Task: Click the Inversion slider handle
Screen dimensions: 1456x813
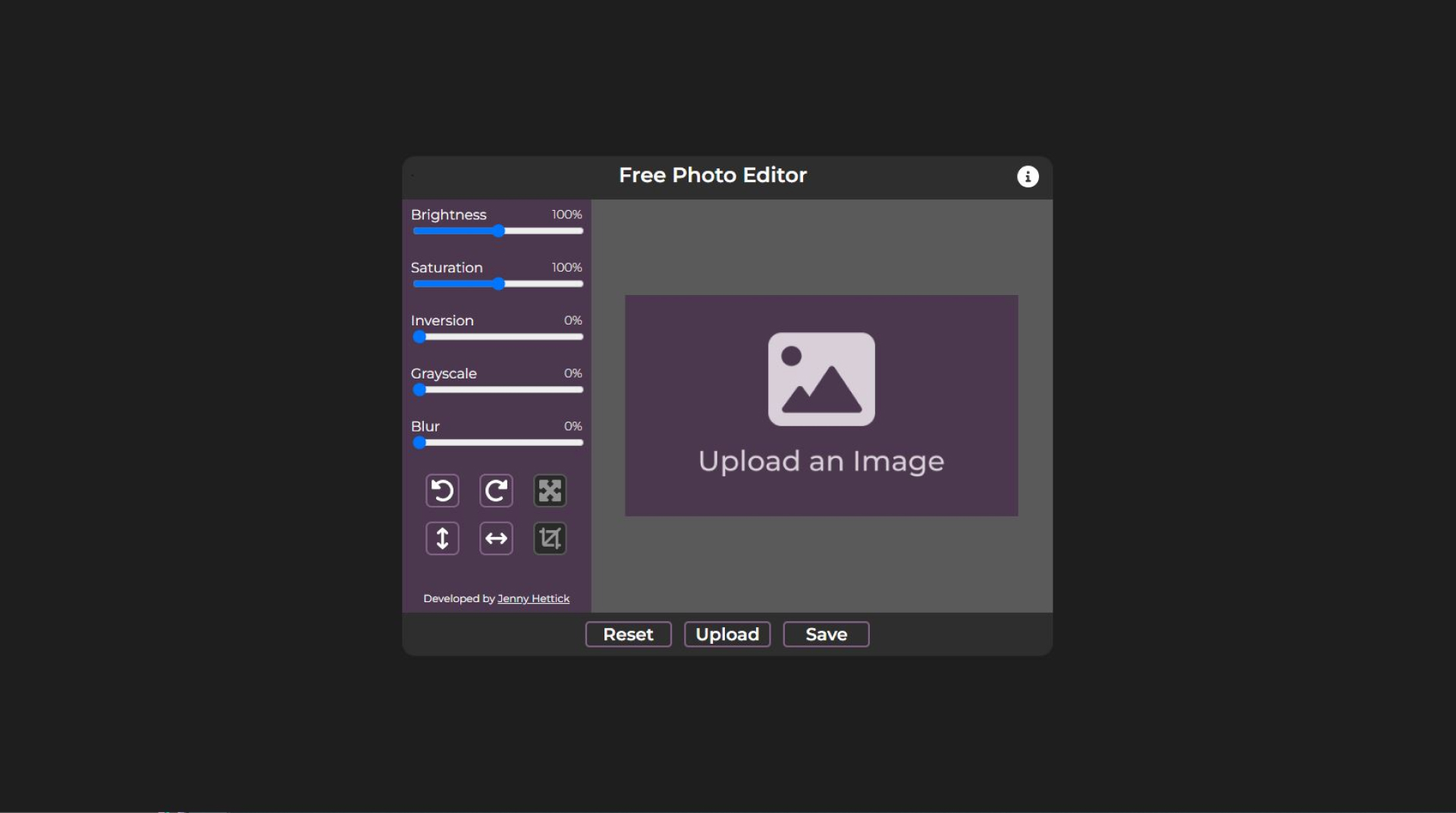Action: pos(419,337)
